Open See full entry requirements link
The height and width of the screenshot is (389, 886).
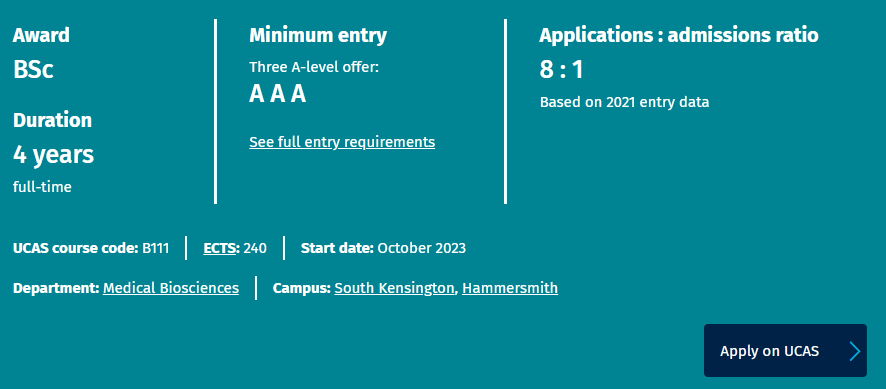tap(342, 142)
